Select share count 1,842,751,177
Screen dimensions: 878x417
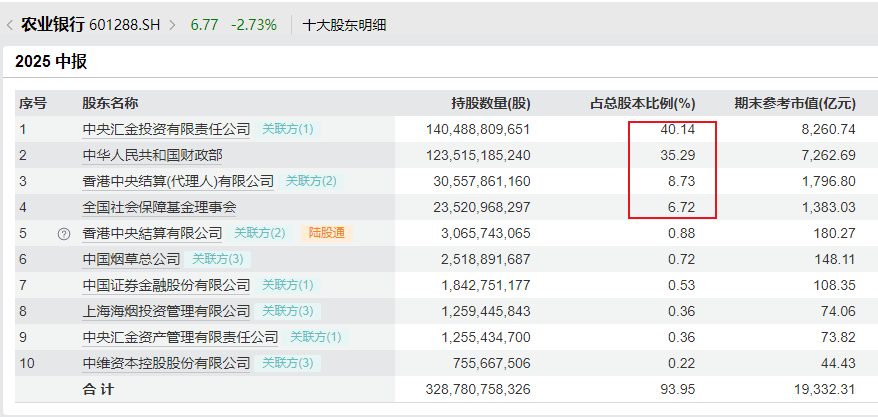pyautogui.click(x=485, y=285)
